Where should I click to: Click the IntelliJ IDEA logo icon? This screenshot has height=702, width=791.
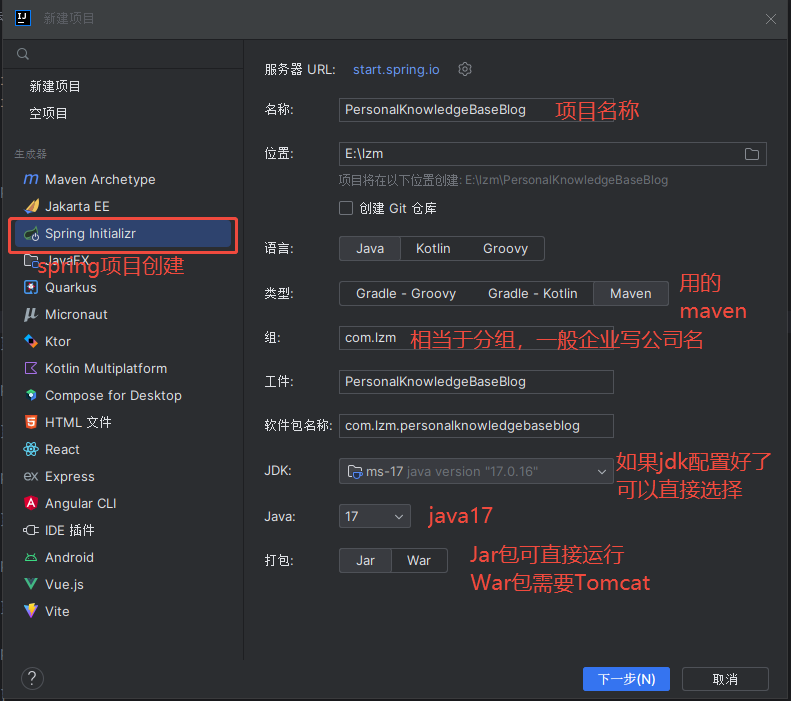[x=23, y=18]
